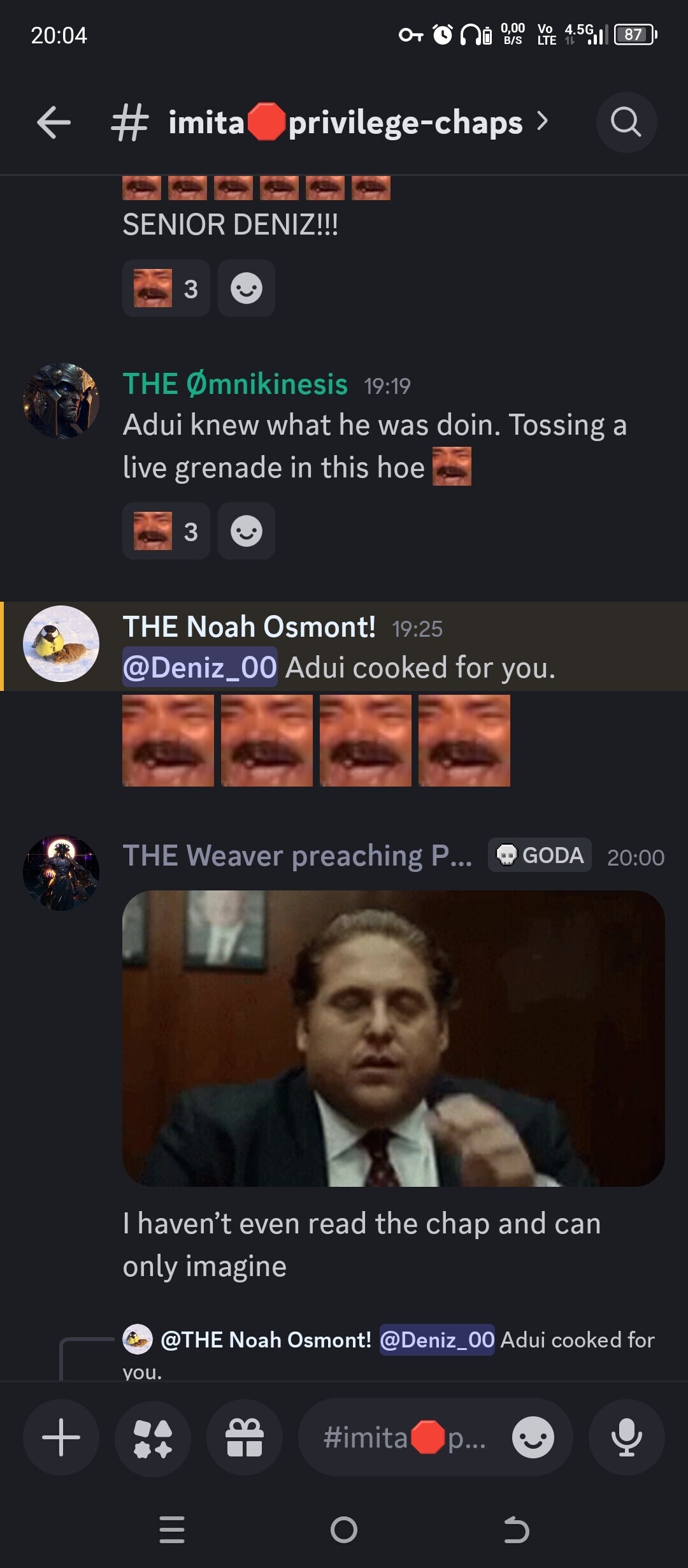Open channel search with the magnifier icon
688x1568 pixels.
coord(626,122)
